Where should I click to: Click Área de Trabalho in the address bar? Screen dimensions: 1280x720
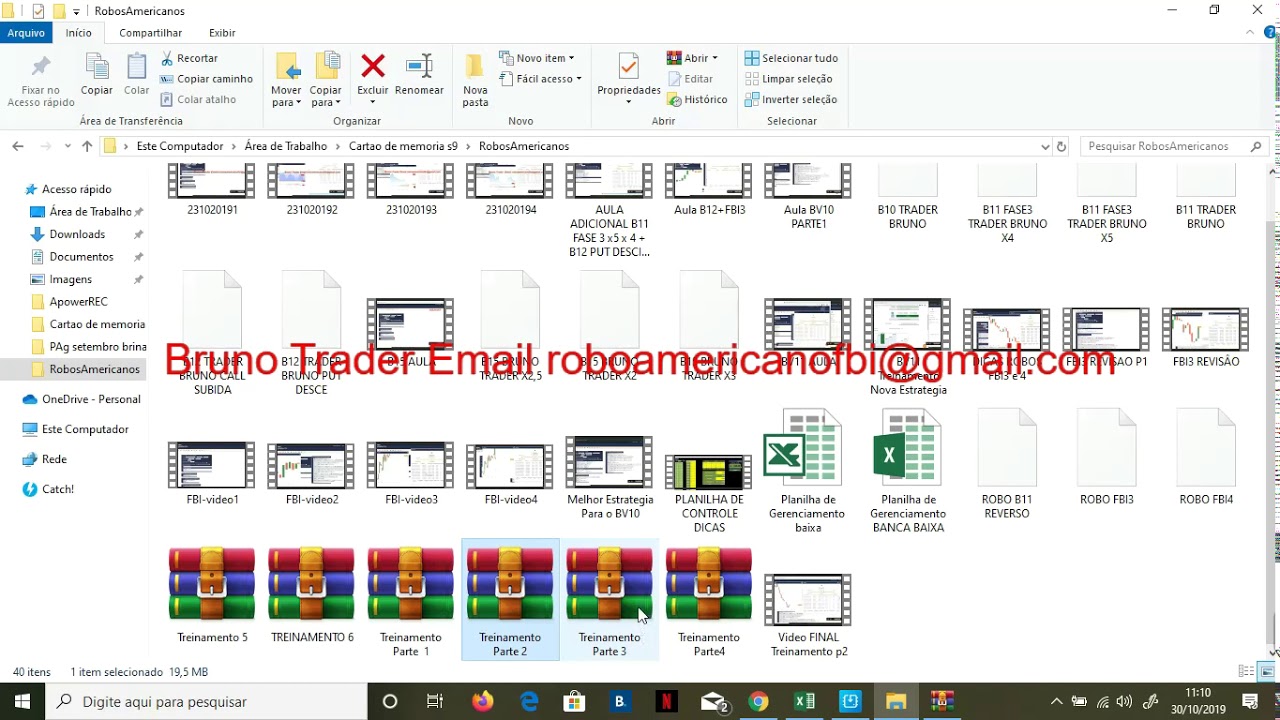coord(286,146)
